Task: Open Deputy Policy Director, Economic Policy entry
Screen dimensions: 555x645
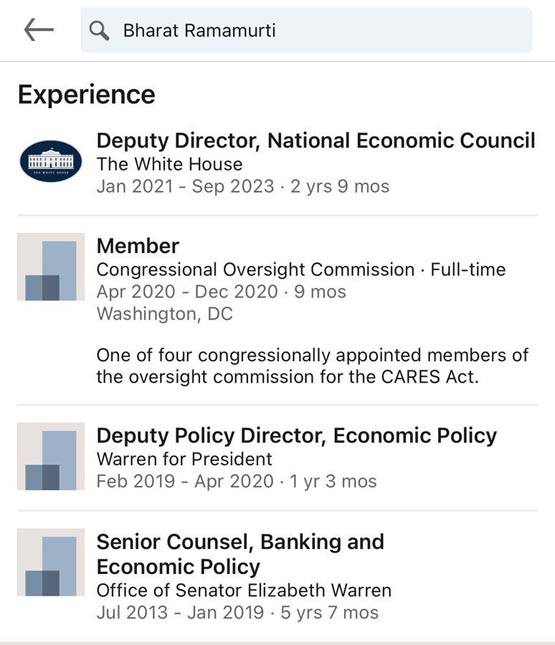Action: tap(297, 435)
